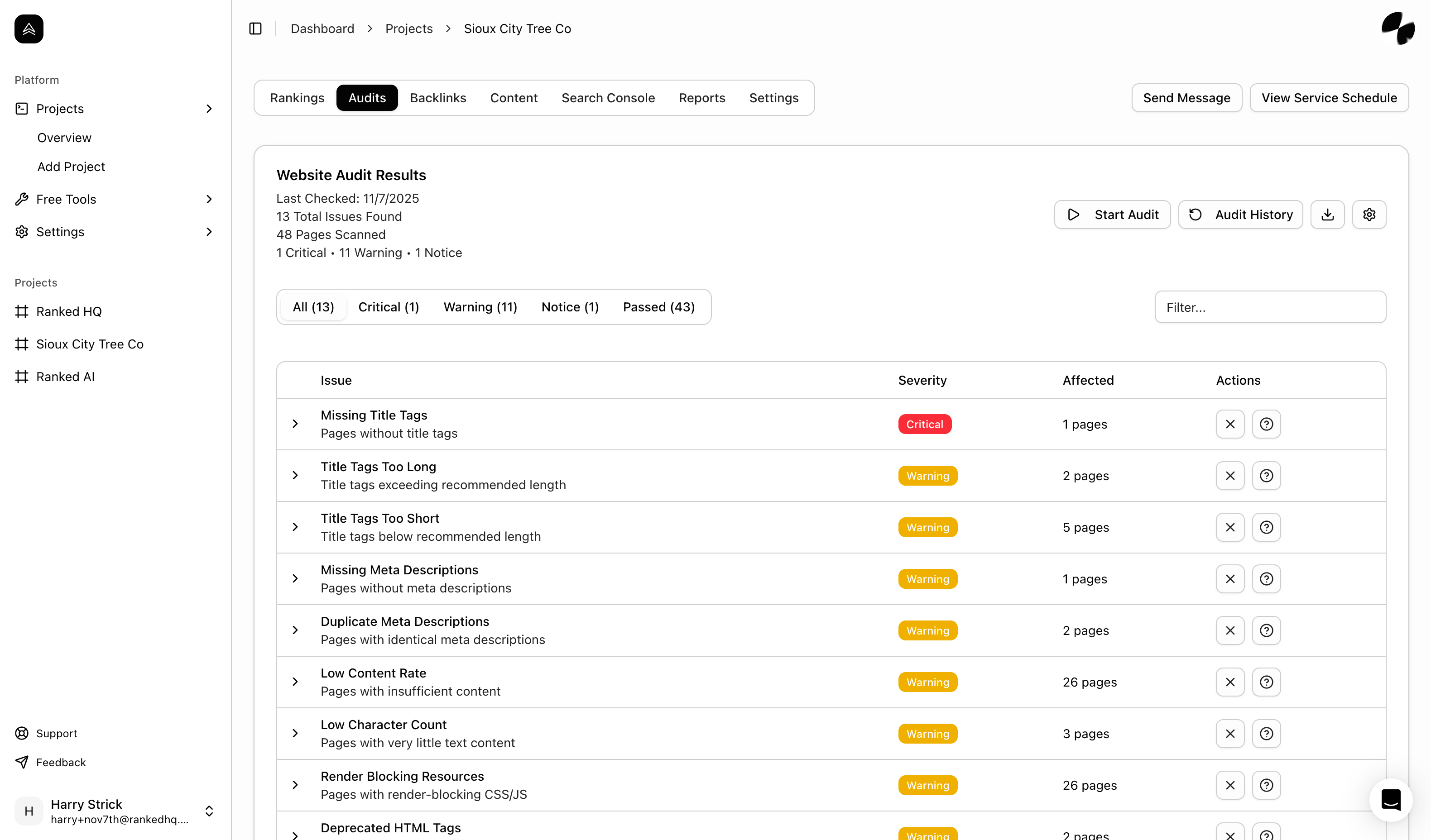Open the chat widget bubble
1431x840 pixels.
(x=1390, y=800)
